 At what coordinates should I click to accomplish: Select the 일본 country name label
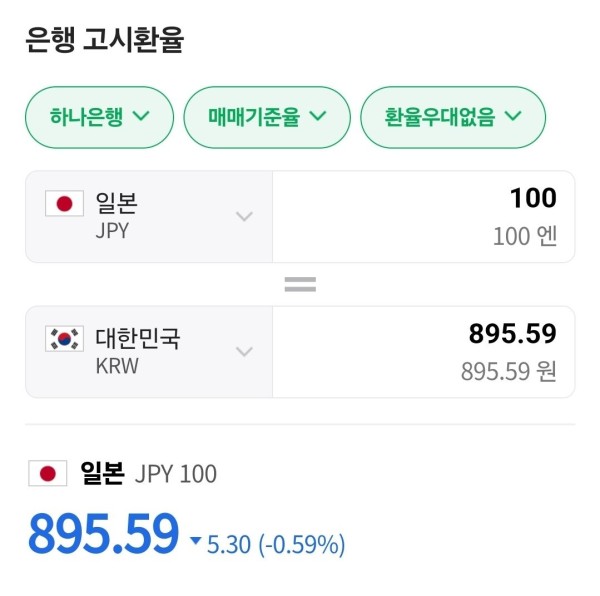coord(116,203)
